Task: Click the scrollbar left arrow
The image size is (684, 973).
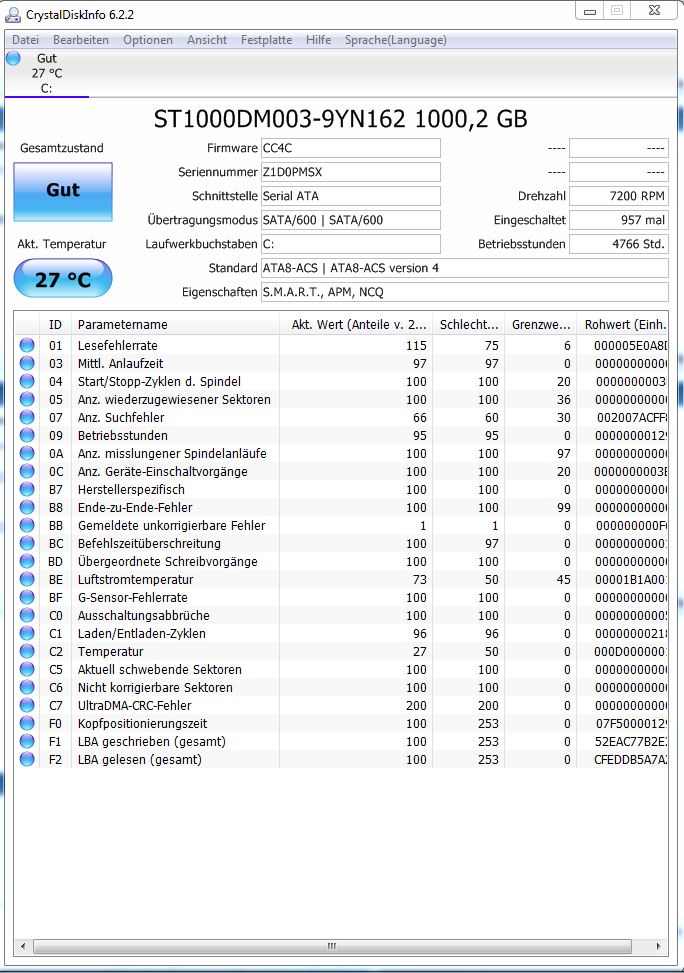Action: (23, 946)
